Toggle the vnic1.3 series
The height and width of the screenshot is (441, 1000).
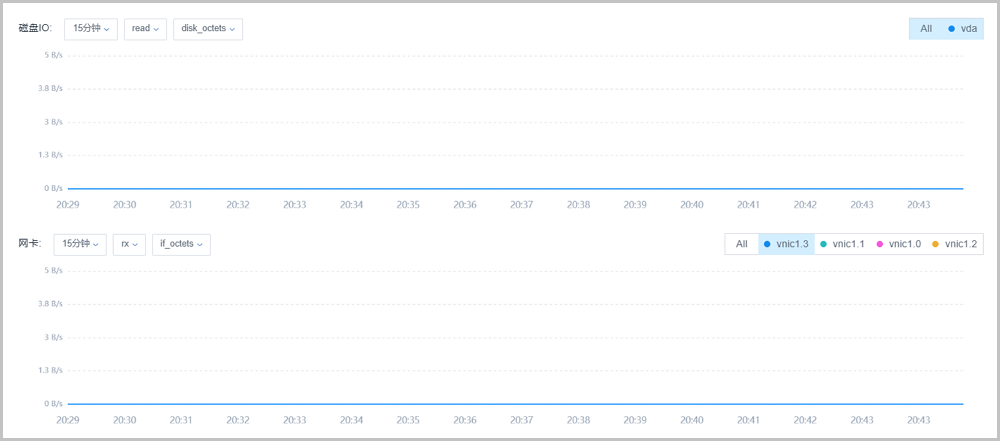click(x=786, y=244)
